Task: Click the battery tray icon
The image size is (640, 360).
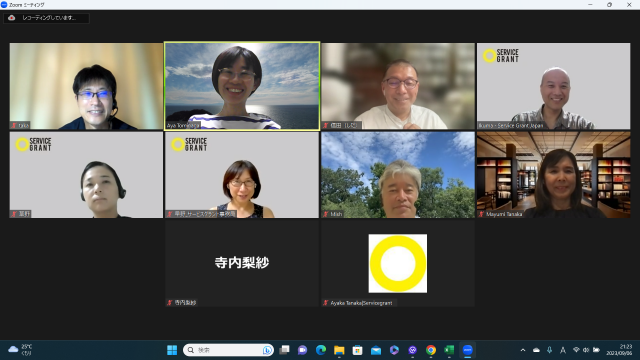Action: pyautogui.click(x=596, y=350)
